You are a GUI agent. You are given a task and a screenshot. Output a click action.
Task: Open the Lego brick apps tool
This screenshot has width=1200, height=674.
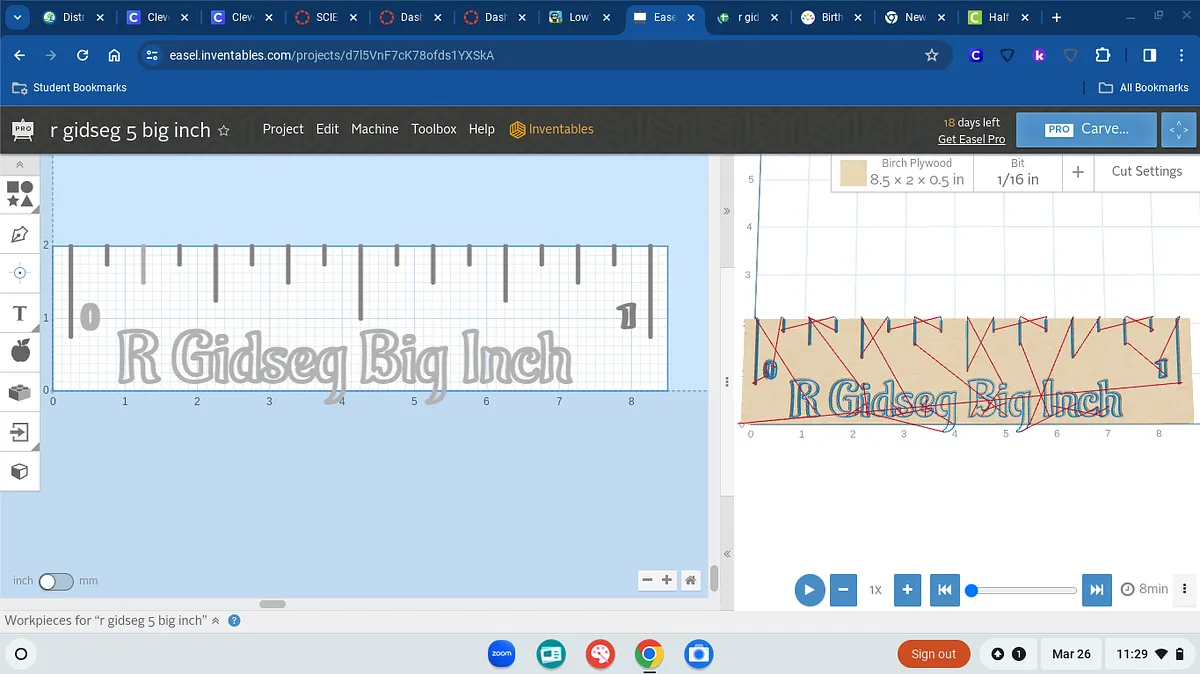(x=20, y=392)
